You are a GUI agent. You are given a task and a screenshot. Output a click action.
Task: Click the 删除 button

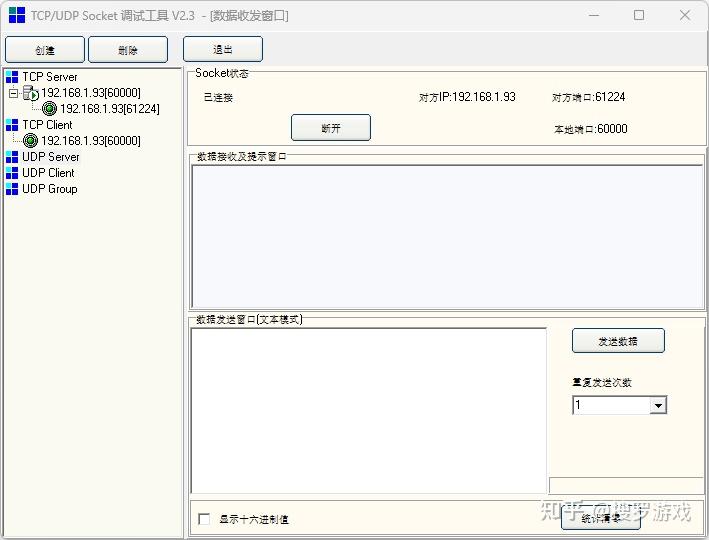click(x=128, y=50)
